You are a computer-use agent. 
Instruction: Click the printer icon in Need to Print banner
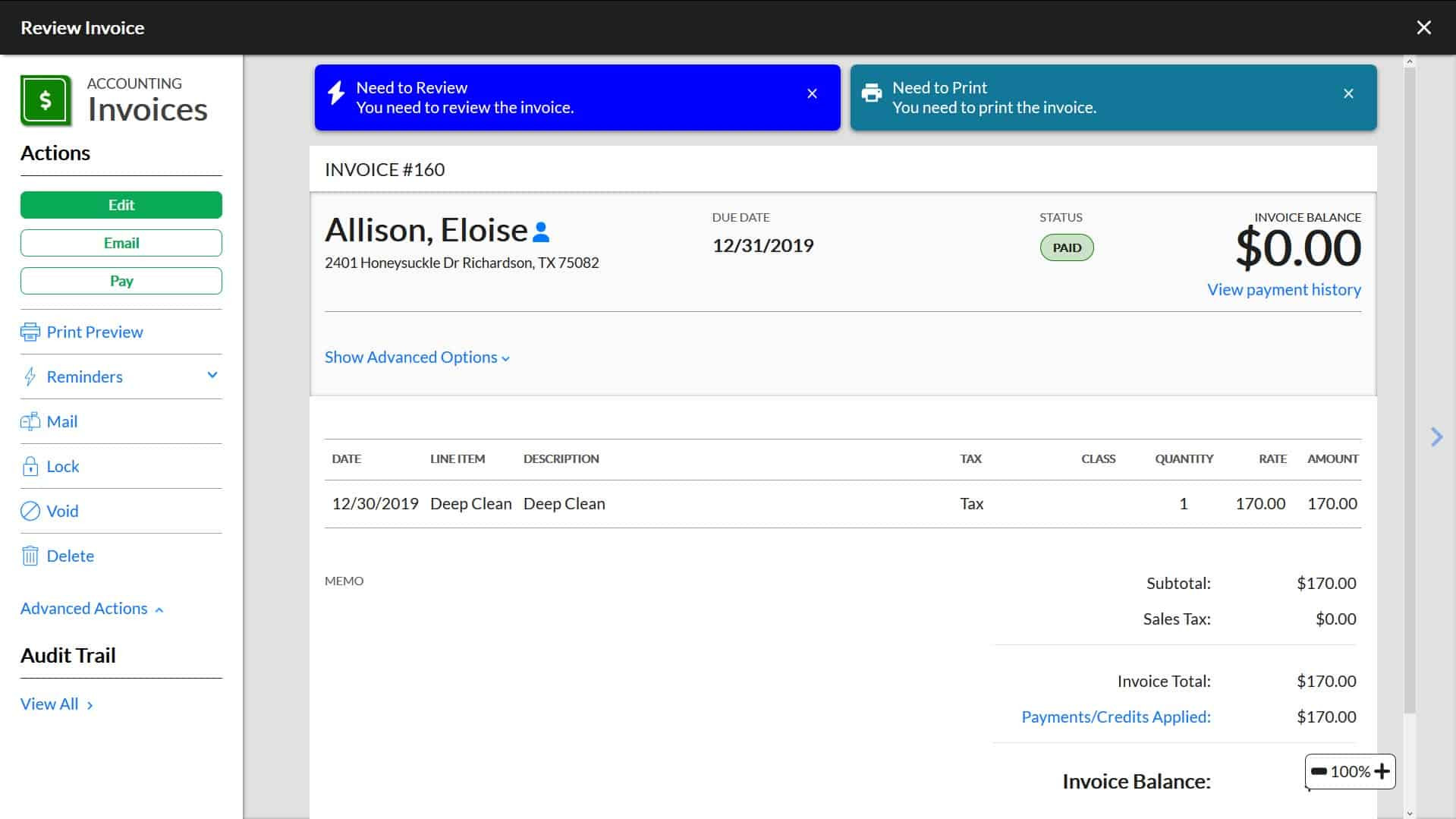coord(872,93)
